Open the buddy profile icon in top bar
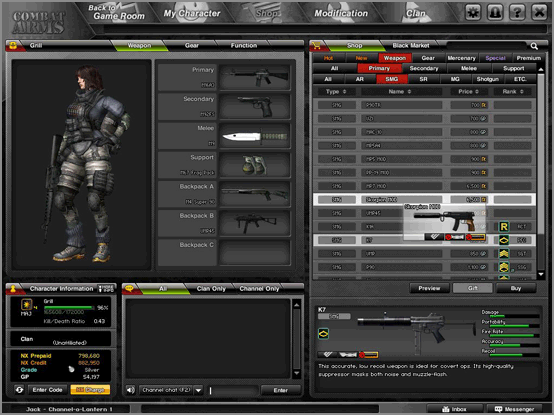 [495, 13]
